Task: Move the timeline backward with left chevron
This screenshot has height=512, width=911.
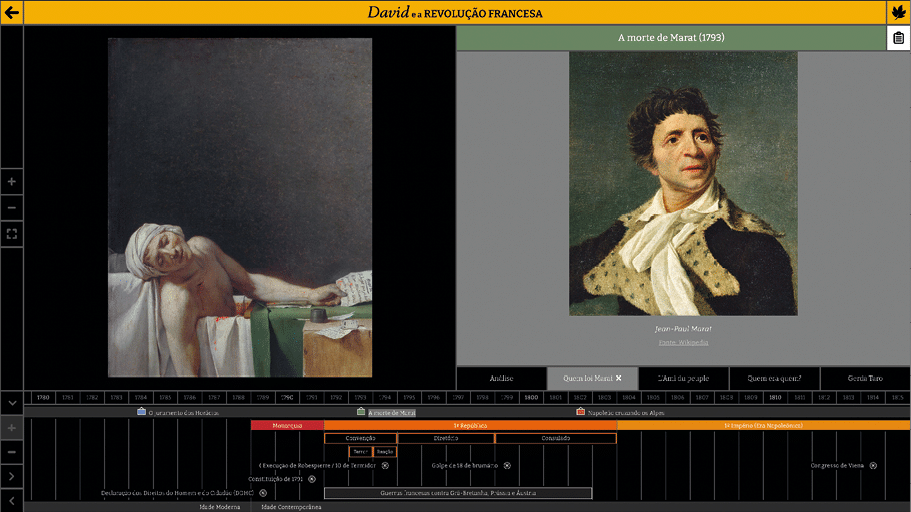Action: tap(12, 500)
